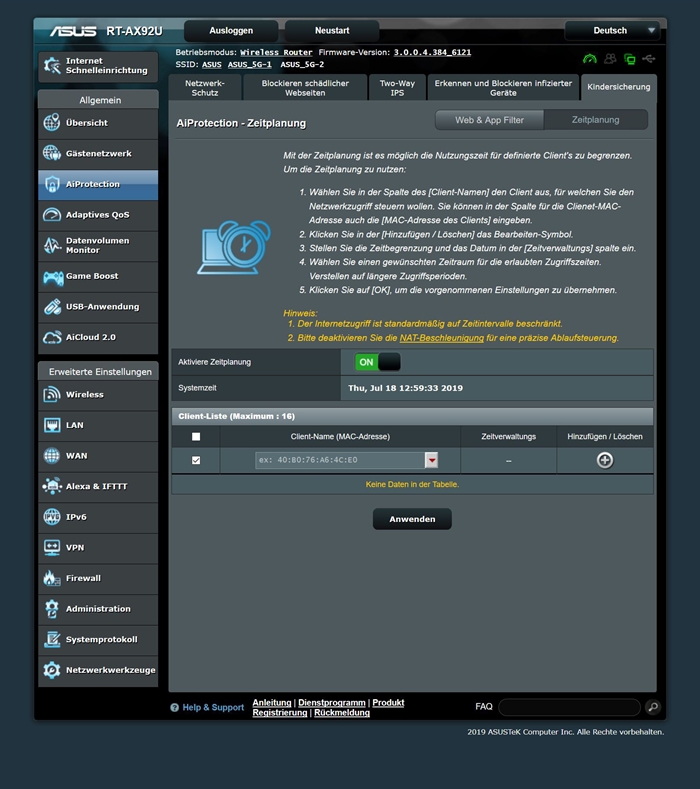The width and height of the screenshot is (700, 789).
Task: Open Anleitung link in footer
Action: 272,702
